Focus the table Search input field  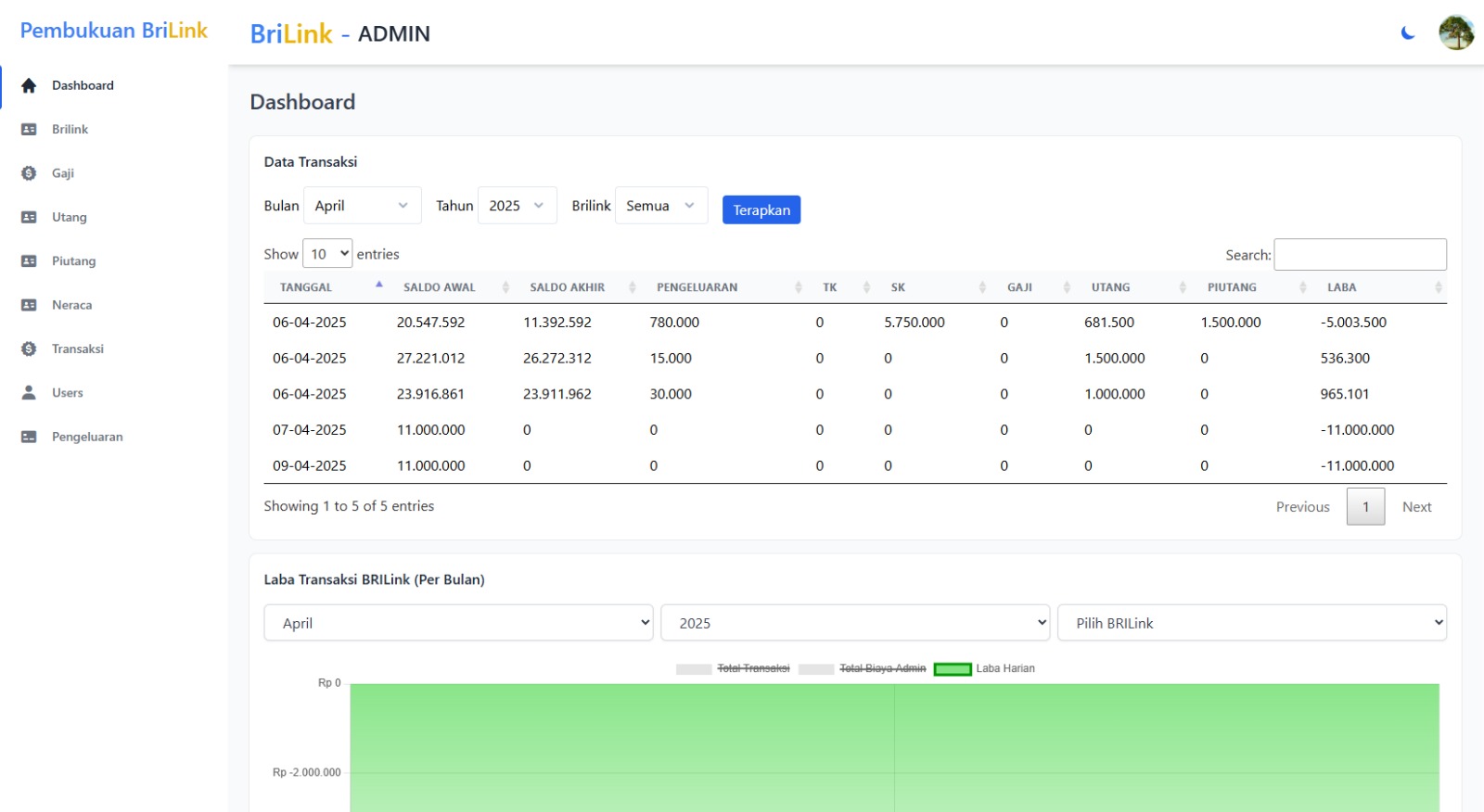[x=1360, y=254]
